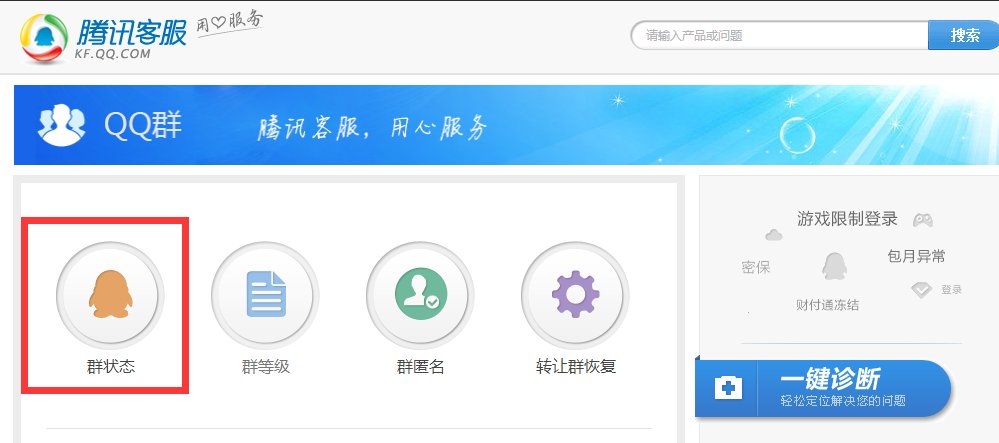Click the 搜索 button
The image size is (999, 443).
pos(964,35)
